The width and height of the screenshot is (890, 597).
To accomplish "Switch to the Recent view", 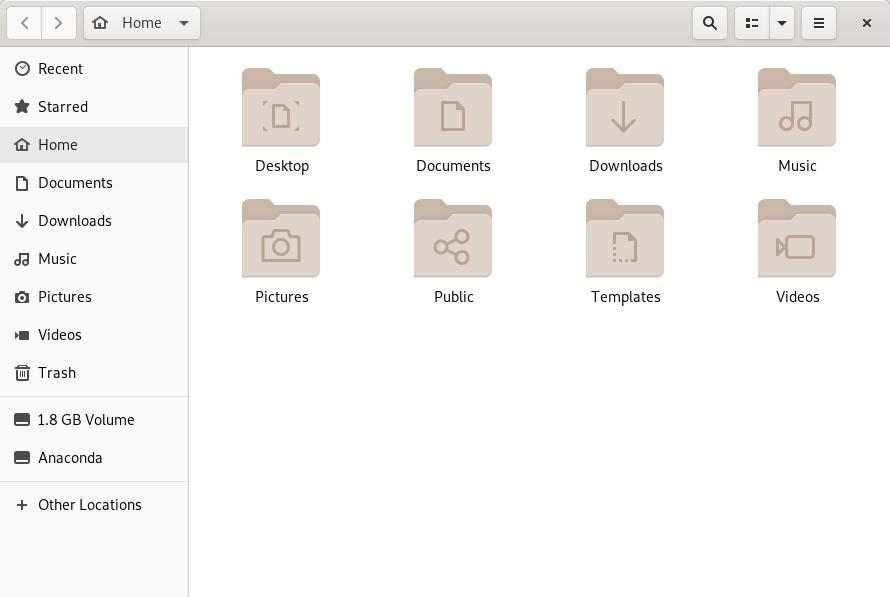I will pyautogui.click(x=60, y=69).
